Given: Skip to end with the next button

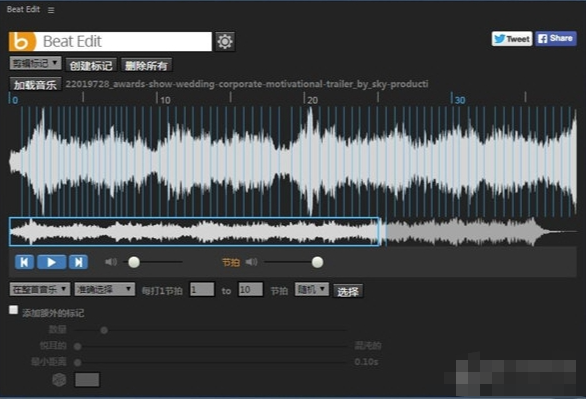Looking at the screenshot, I should tap(78, 262).
